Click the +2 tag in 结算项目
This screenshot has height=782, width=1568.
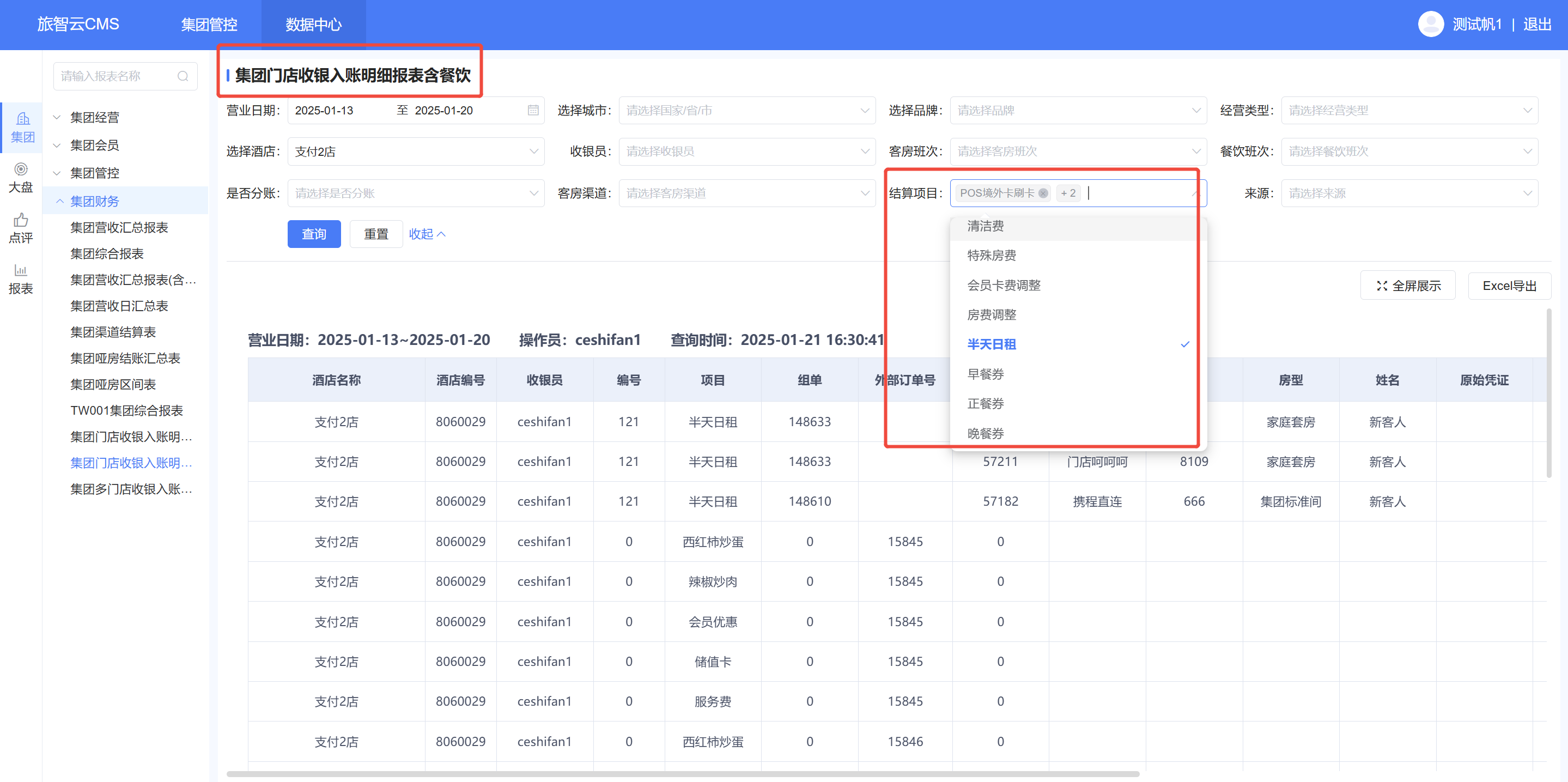click(x=1068, y=193)
